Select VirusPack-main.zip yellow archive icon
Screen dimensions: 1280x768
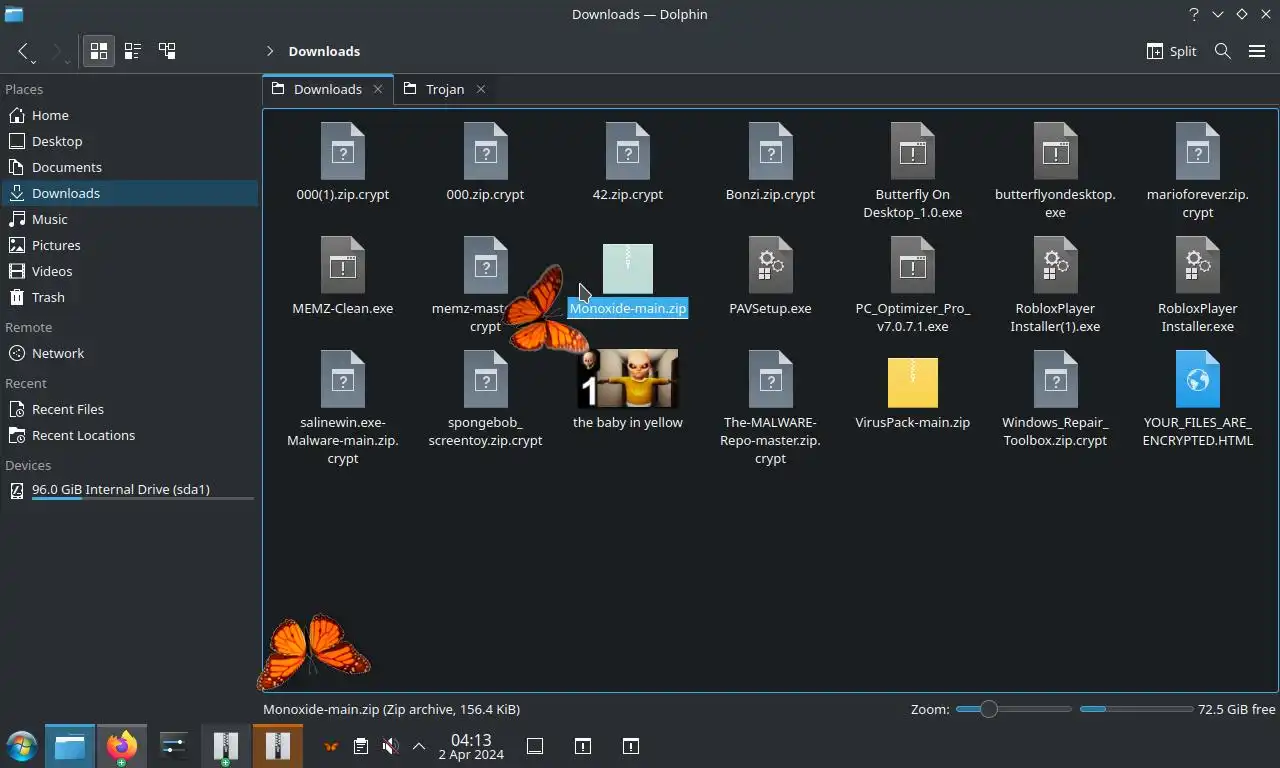(913, 382)
